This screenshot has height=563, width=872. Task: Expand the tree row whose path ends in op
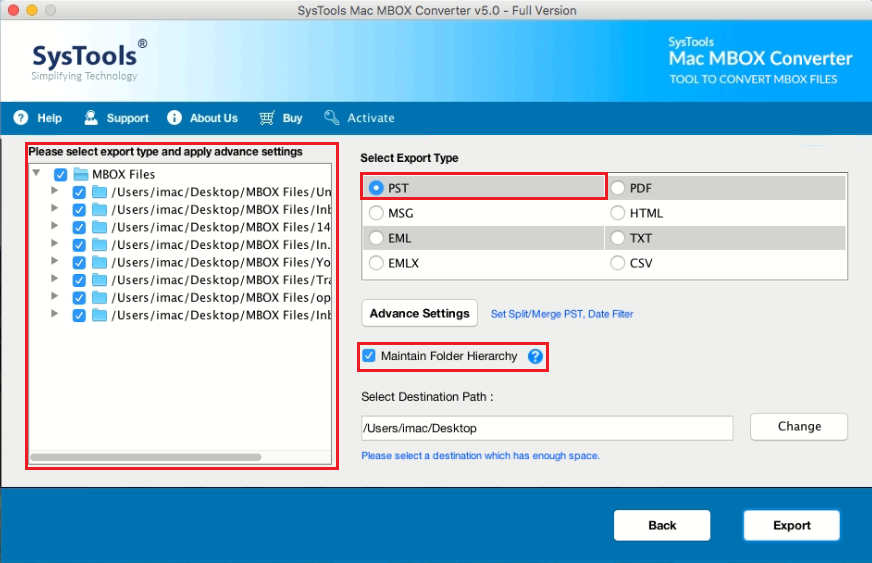click(x=54, y=296)
